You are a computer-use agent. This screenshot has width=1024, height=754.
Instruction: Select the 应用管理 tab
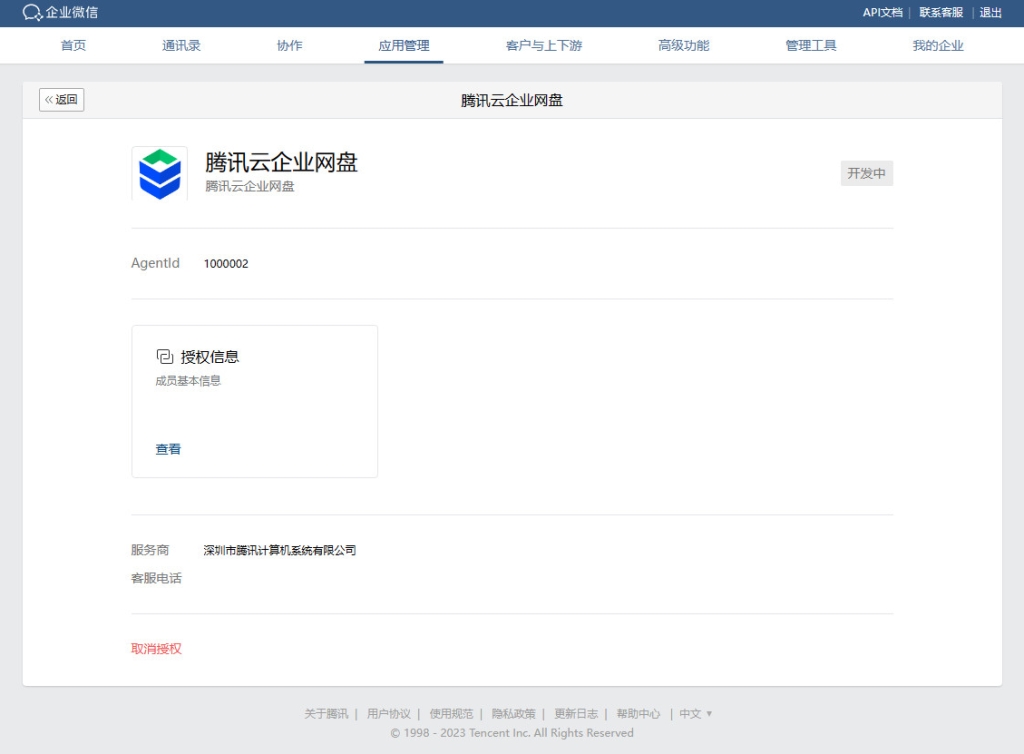point(404,46)
